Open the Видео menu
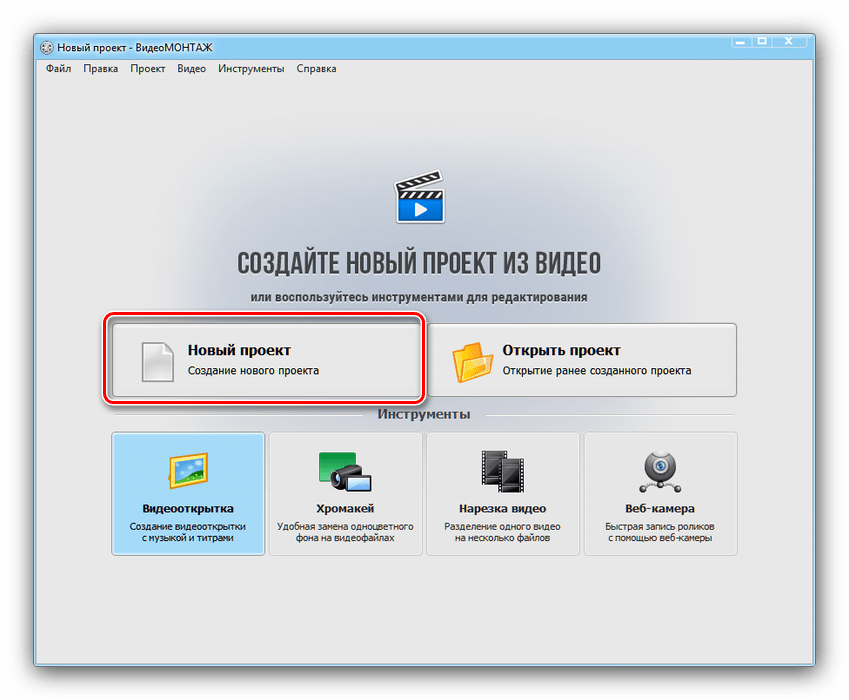The height and width of the screenshot is (700, 849). (x=191, y=68)
